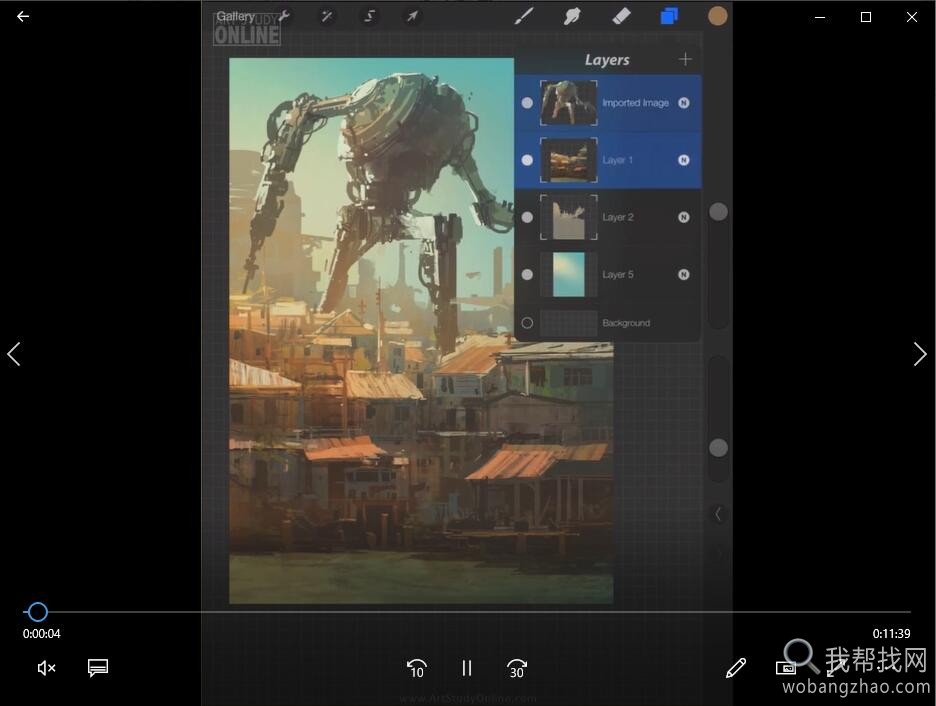936x706 pixels.
Task: Select the Eraser tool
Action: [x=621, y=16]
